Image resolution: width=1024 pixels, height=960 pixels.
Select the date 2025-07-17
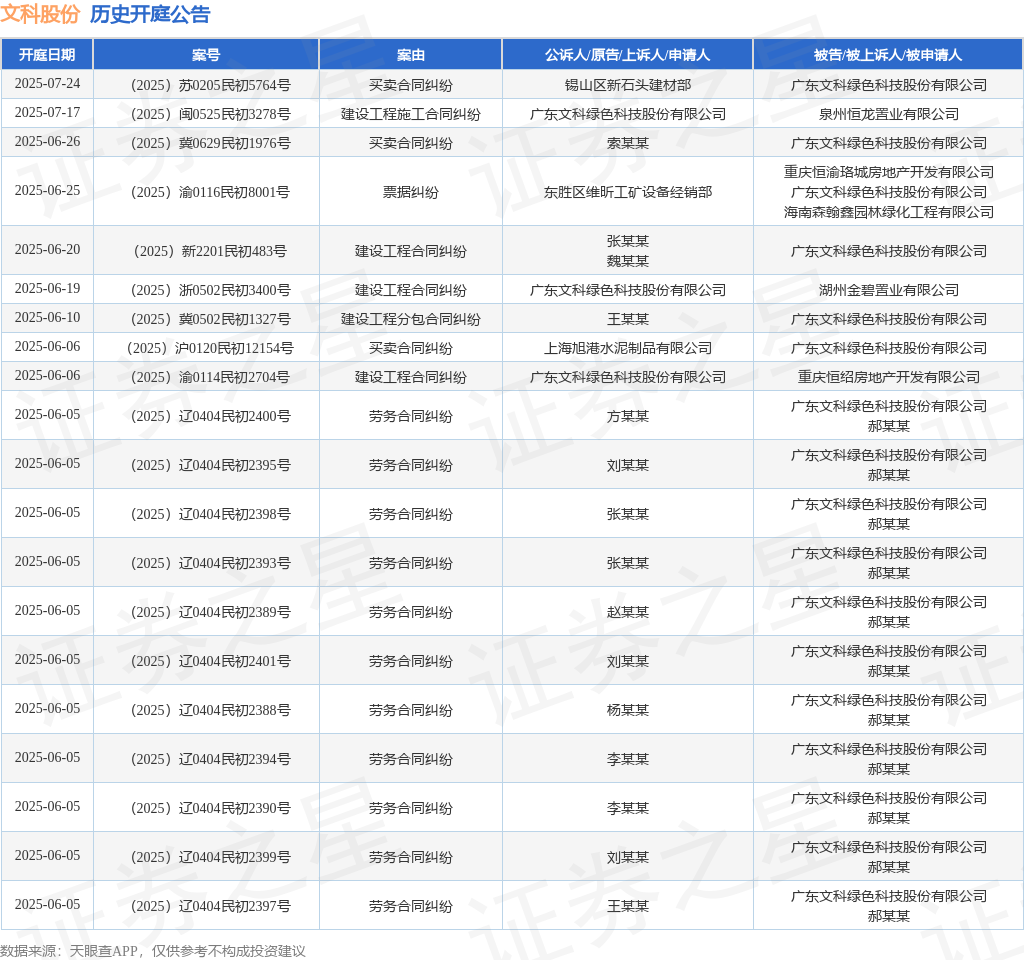click(47, 112)
